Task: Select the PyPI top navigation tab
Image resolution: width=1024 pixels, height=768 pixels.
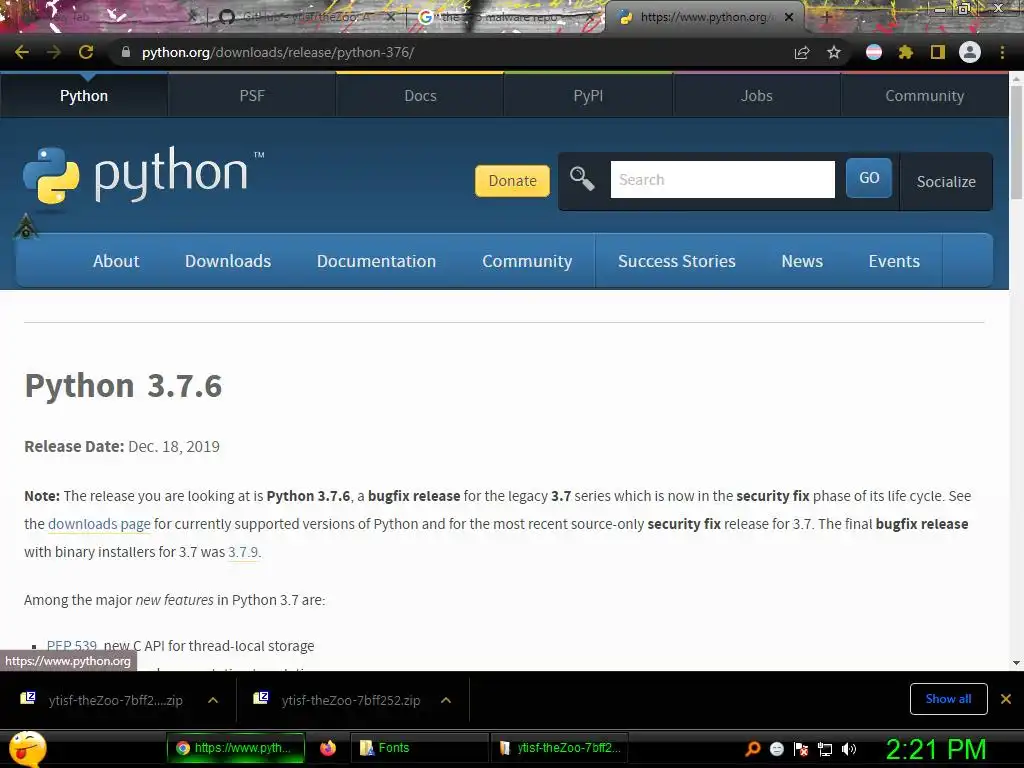Action: tap(588, 95)
